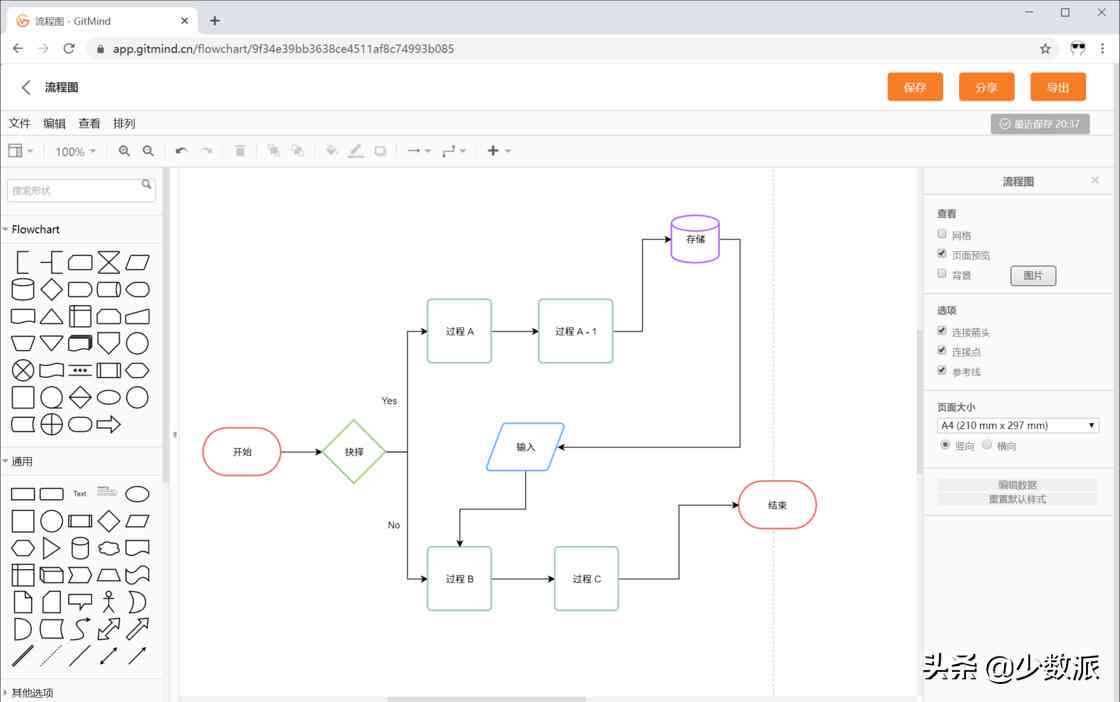Select the cloud shape in general palette

[109, 548]
